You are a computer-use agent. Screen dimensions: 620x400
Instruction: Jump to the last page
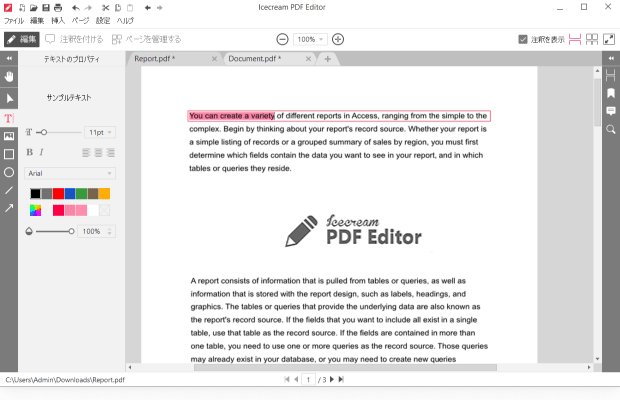click(x=341, y=379)
